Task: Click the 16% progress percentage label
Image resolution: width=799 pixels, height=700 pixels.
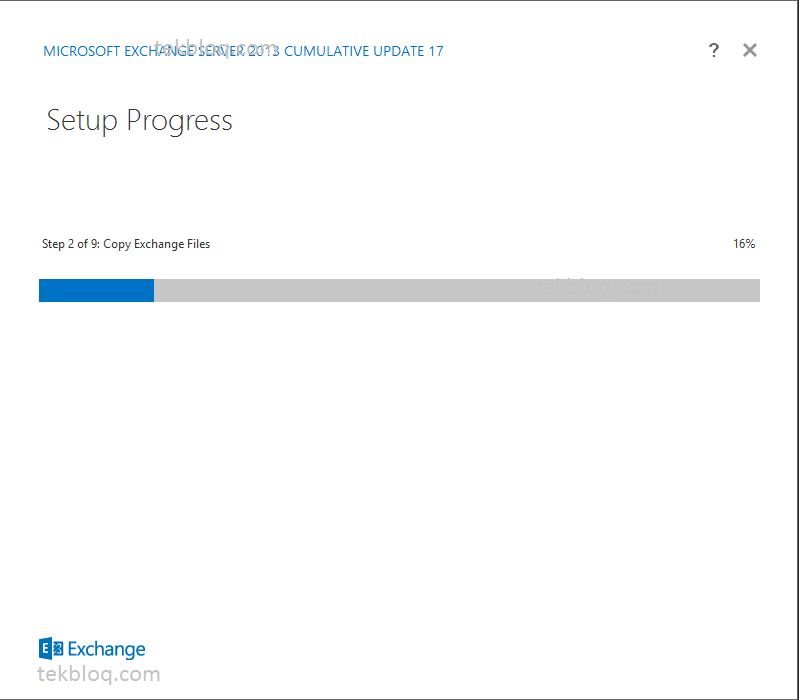Action: coord(744,244)
